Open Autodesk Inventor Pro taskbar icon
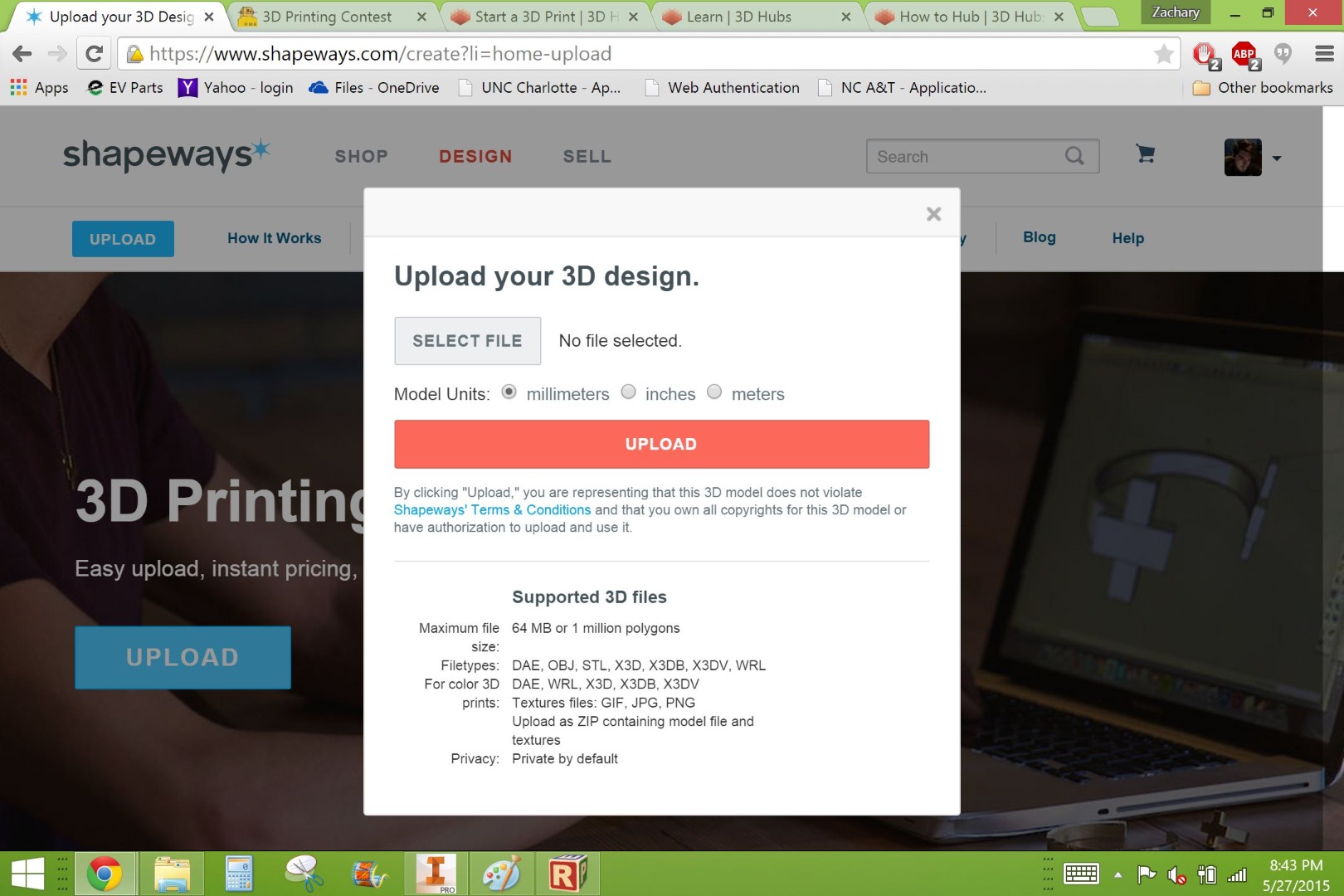 tap(436, 874)
